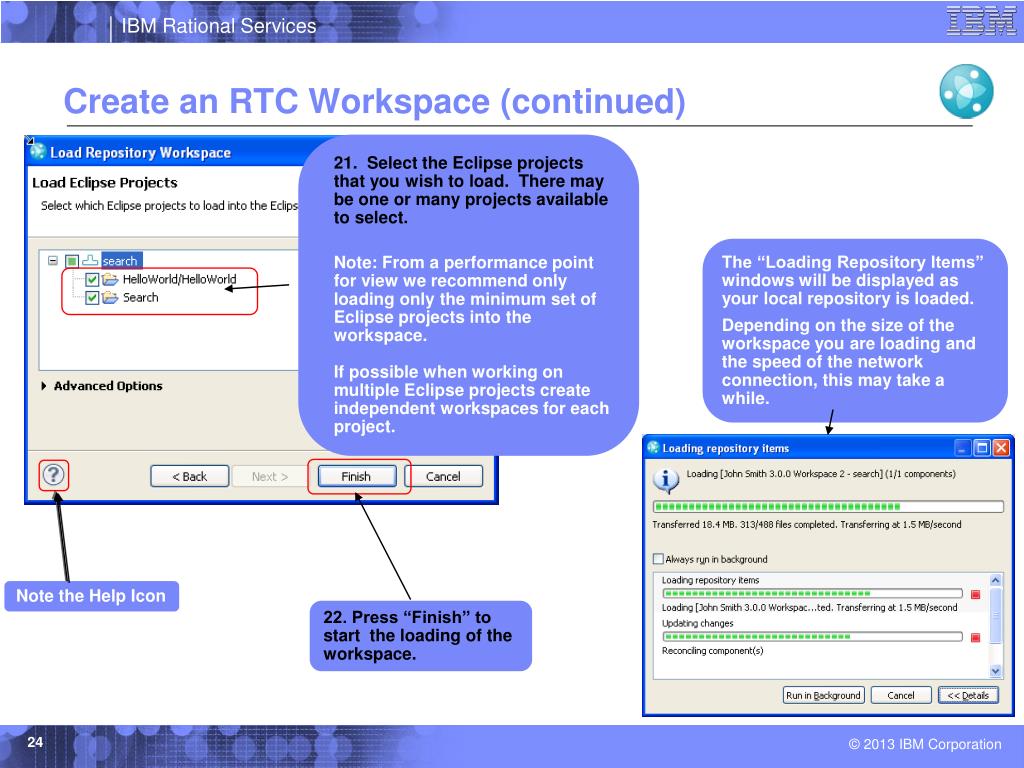Select the Search project tree row
Image resolution: width=1024 pixels, height=768 pixels.
(x=140, y=298)
